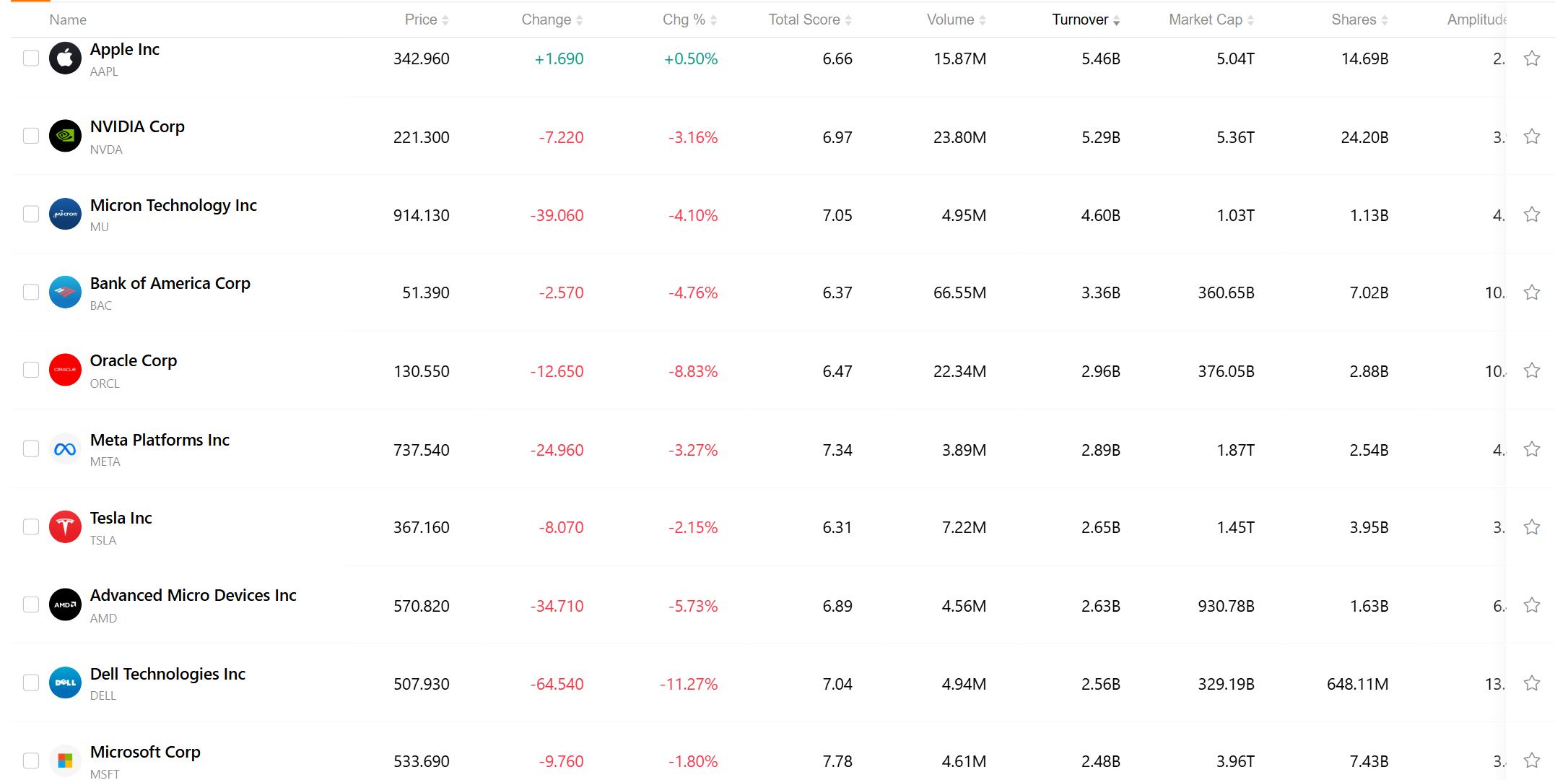
Task: Select the Advanced Micro Devices checkbox
Action: 31,604
